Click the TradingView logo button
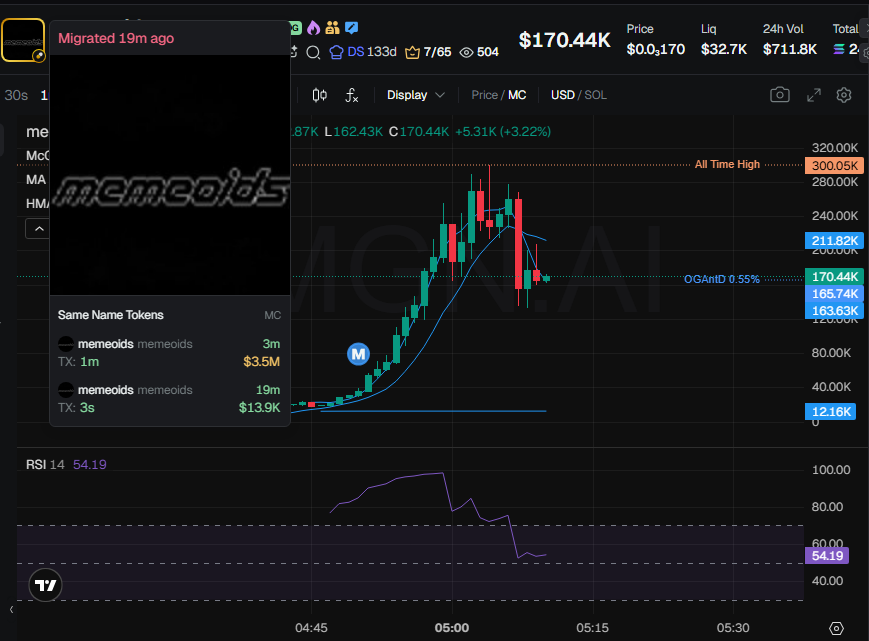Viewport: 869px width, 641px height. (x=45, y=585)
